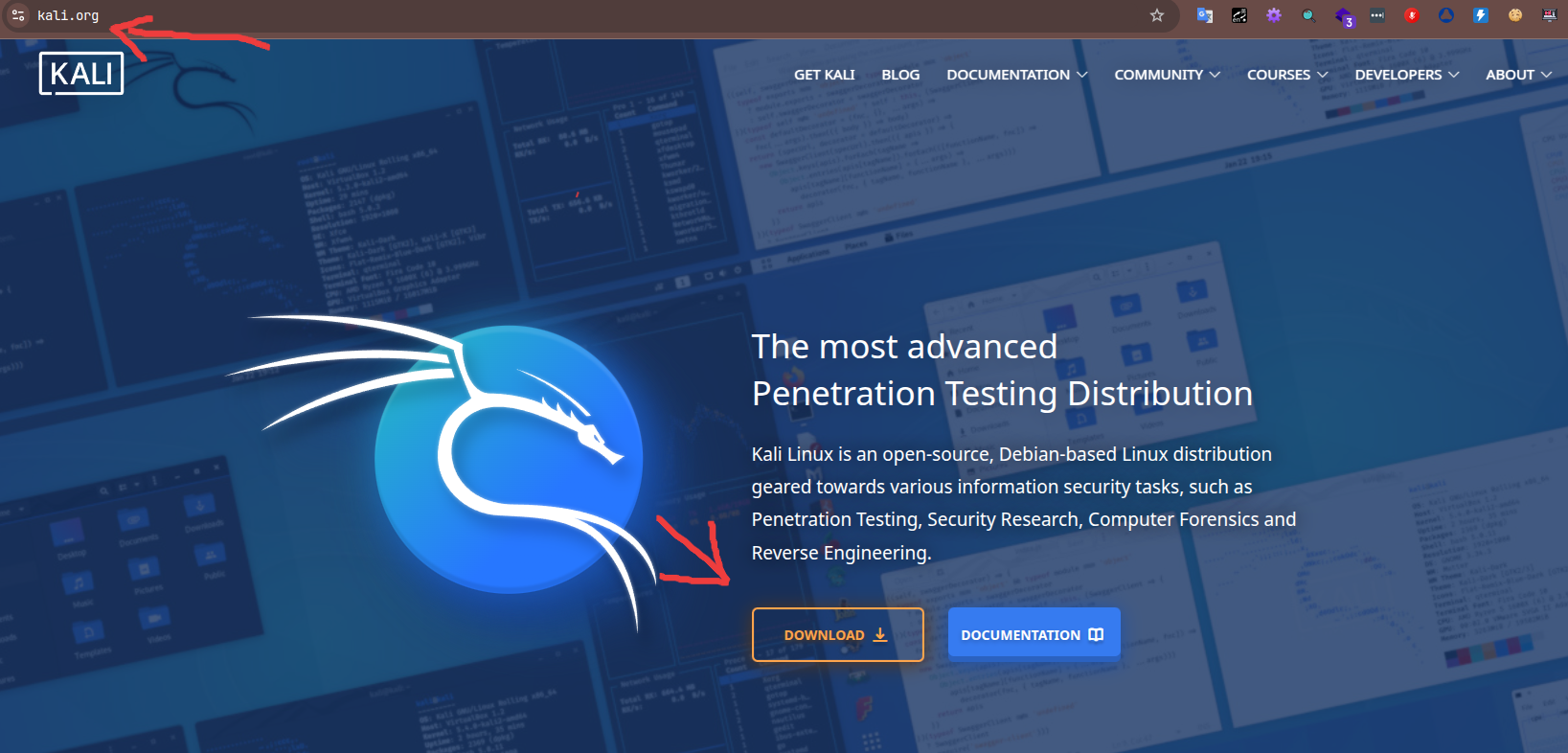
Task: Open the blue circle triangle extension
Action: coord(1446,15)
